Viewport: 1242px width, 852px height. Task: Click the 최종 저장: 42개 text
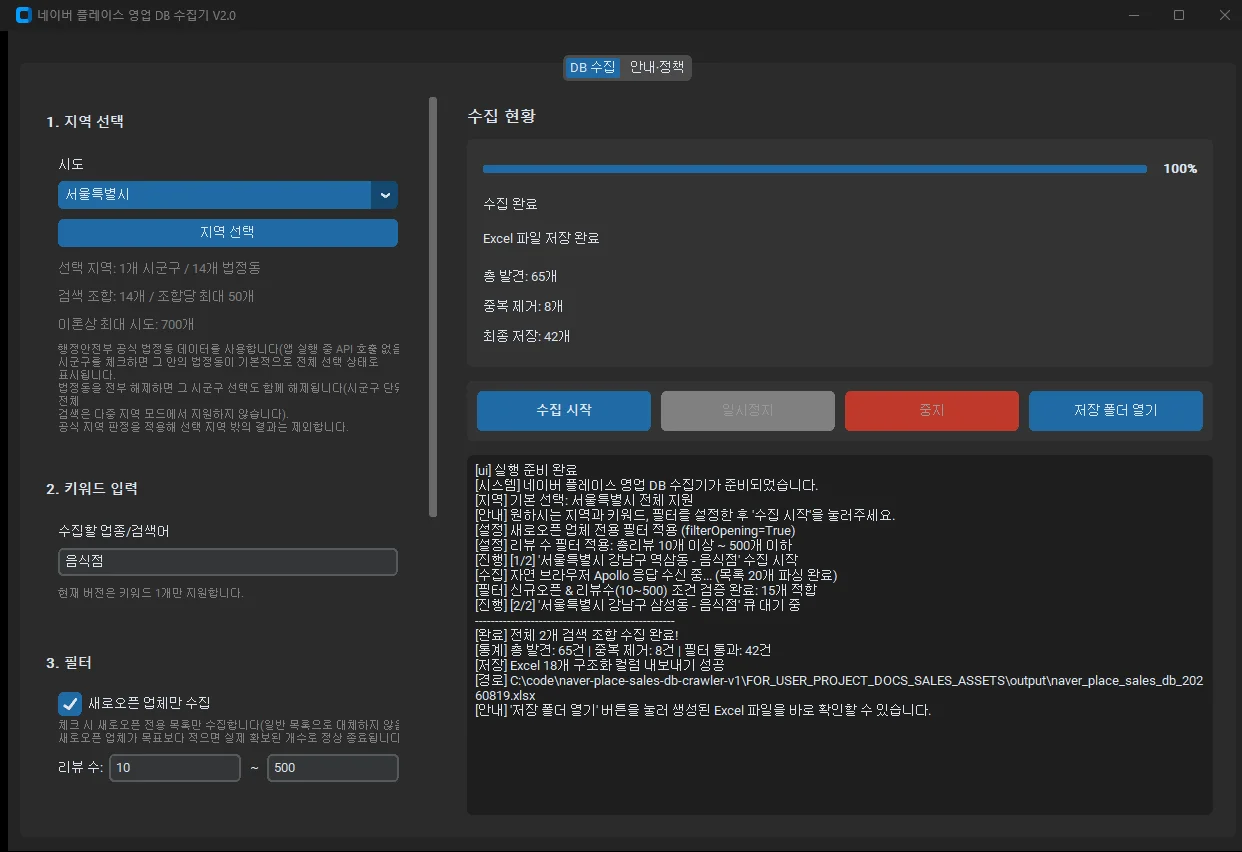(x=526, y=336)
